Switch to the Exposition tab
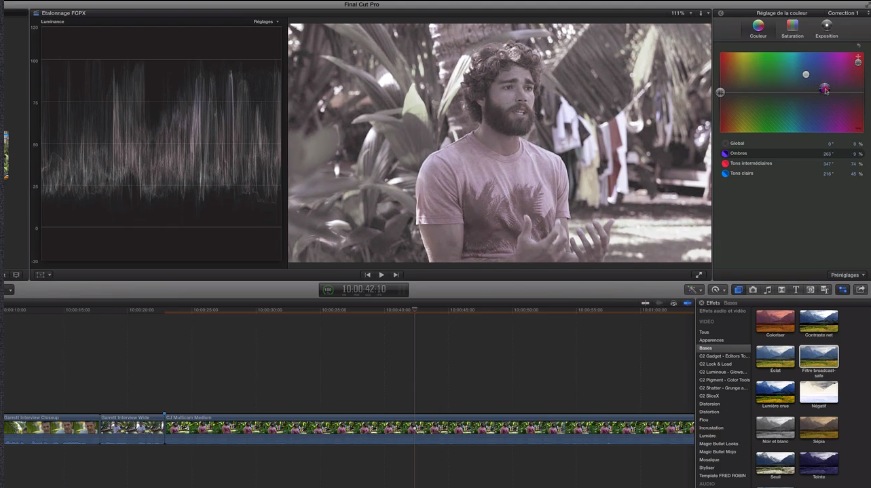Viewport: 871px width, 488px height. (827, 29)
